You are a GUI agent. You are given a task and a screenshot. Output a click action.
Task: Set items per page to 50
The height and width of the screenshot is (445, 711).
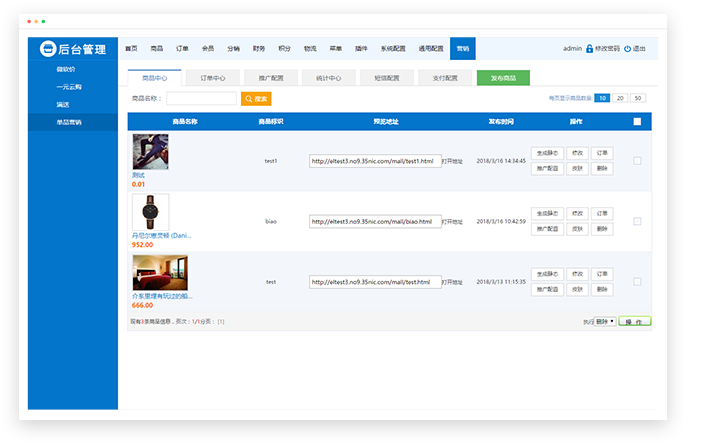(x=638, y=98)
